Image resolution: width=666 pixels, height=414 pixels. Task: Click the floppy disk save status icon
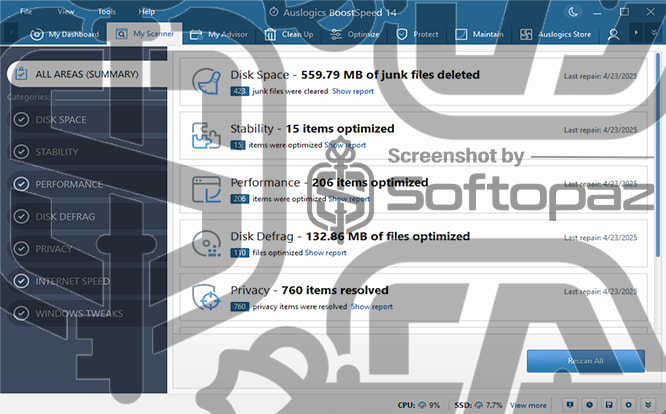[609, 405]
